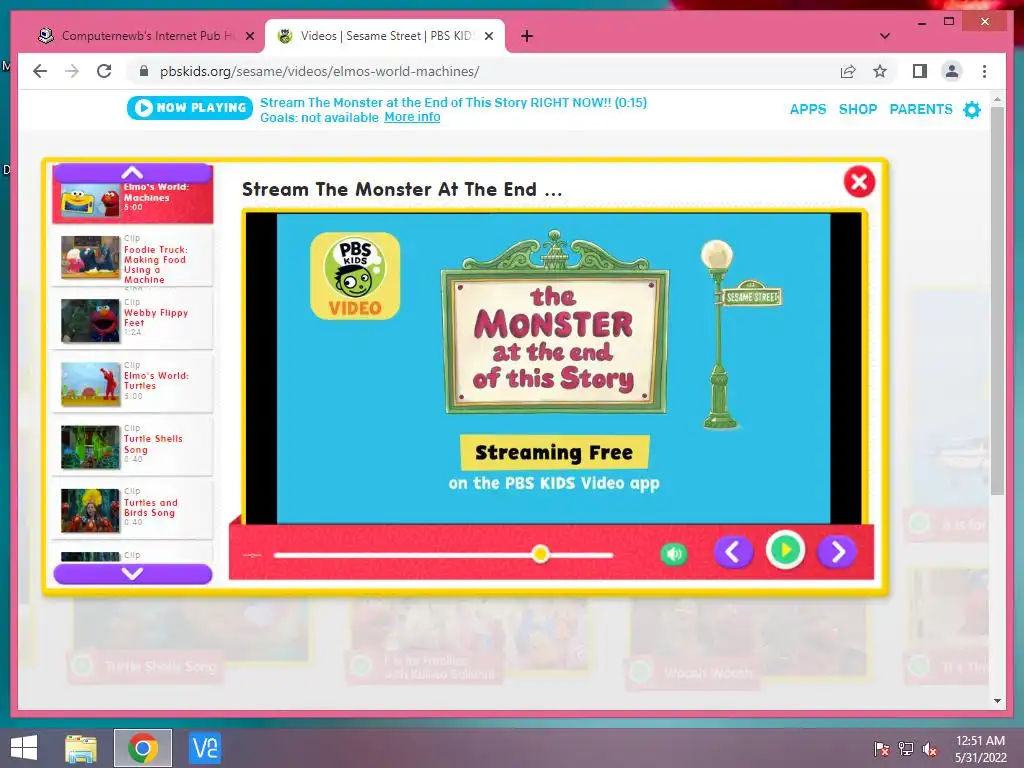
Task: Select the Foodie Truck: Making Food Using a Machine clip
Action: coord(133,258)
